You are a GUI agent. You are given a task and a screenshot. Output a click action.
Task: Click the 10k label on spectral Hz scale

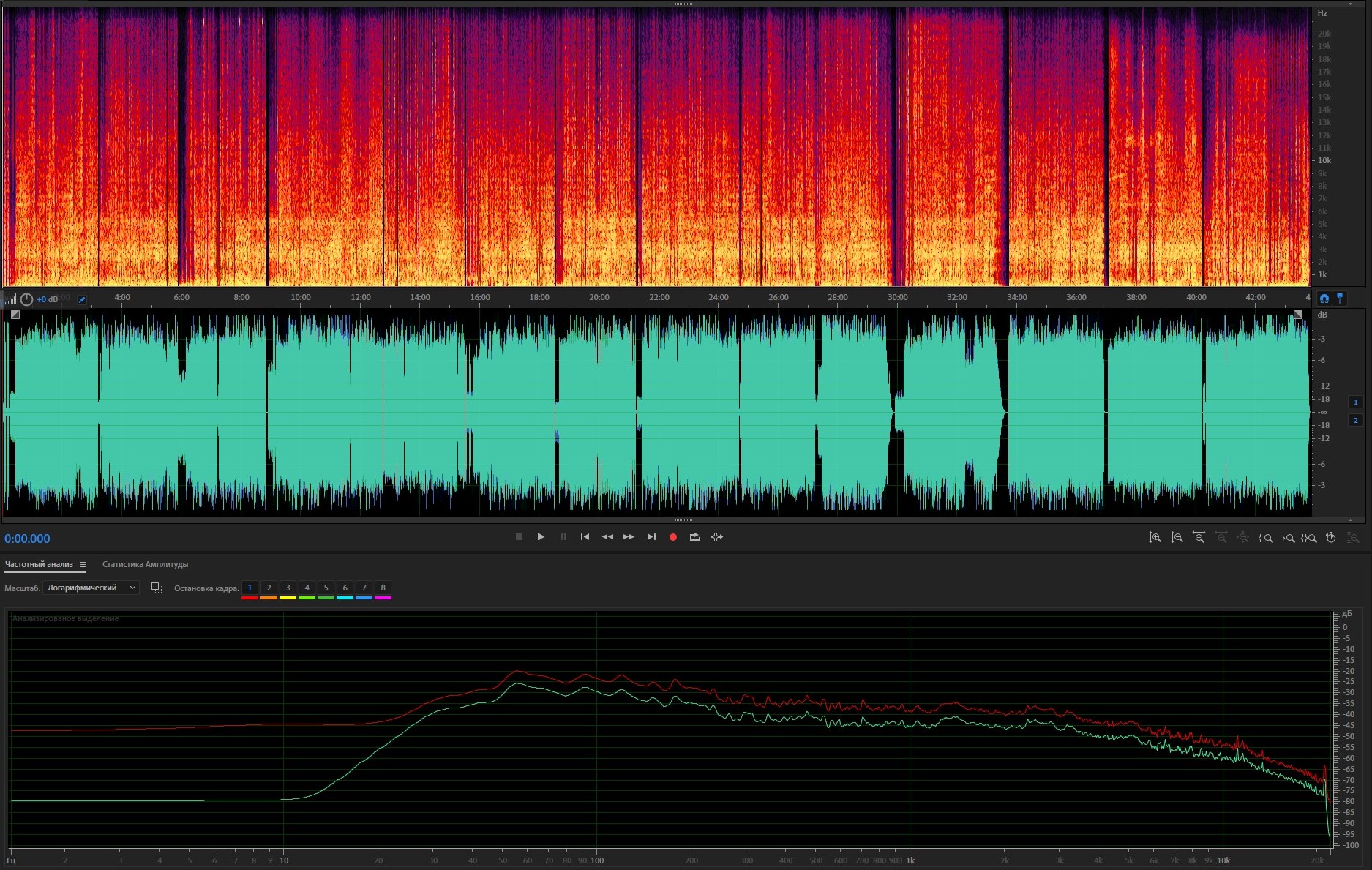click(x=1324, y=160)
